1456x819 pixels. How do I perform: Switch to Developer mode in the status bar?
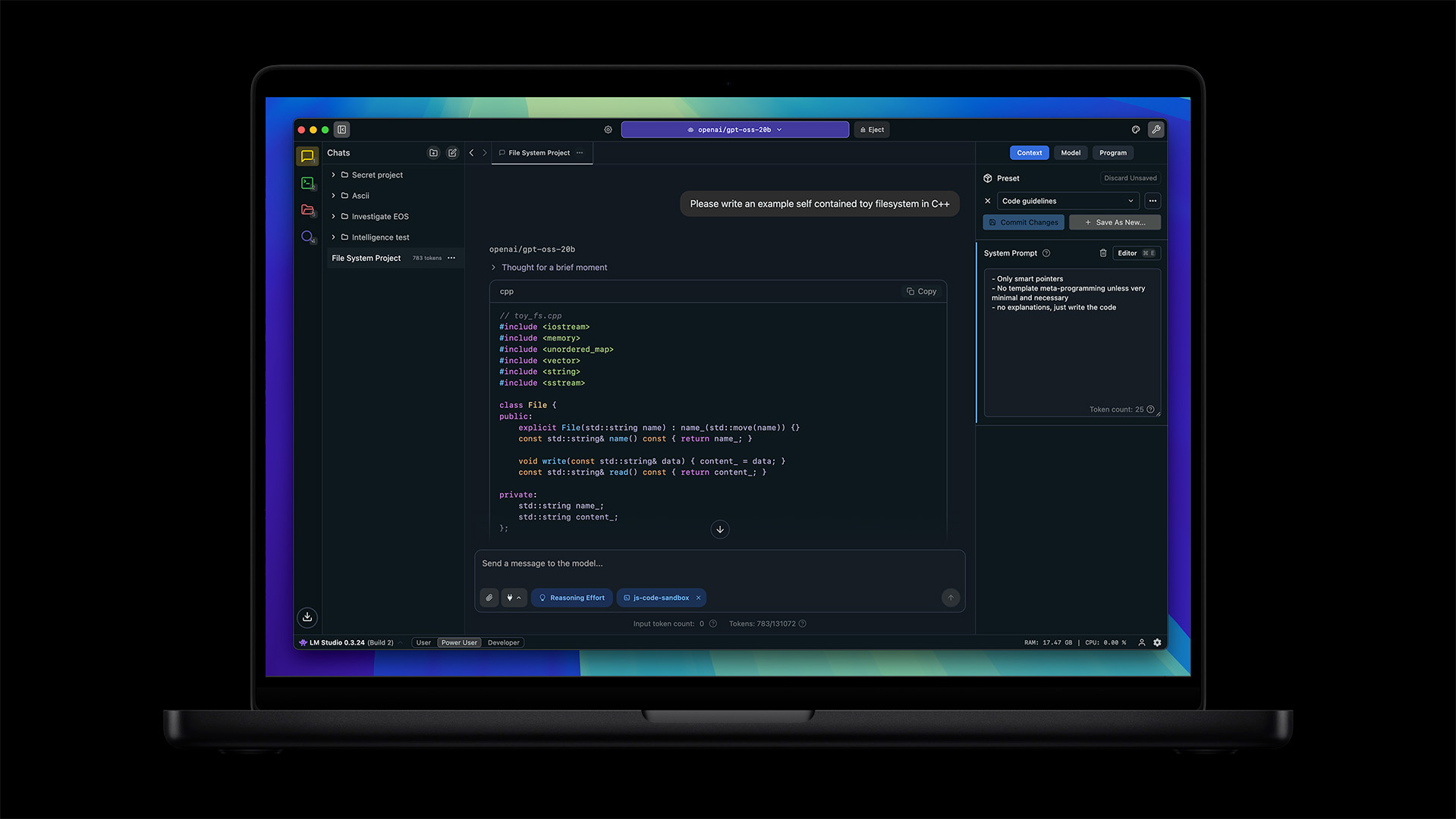point(503,642)
